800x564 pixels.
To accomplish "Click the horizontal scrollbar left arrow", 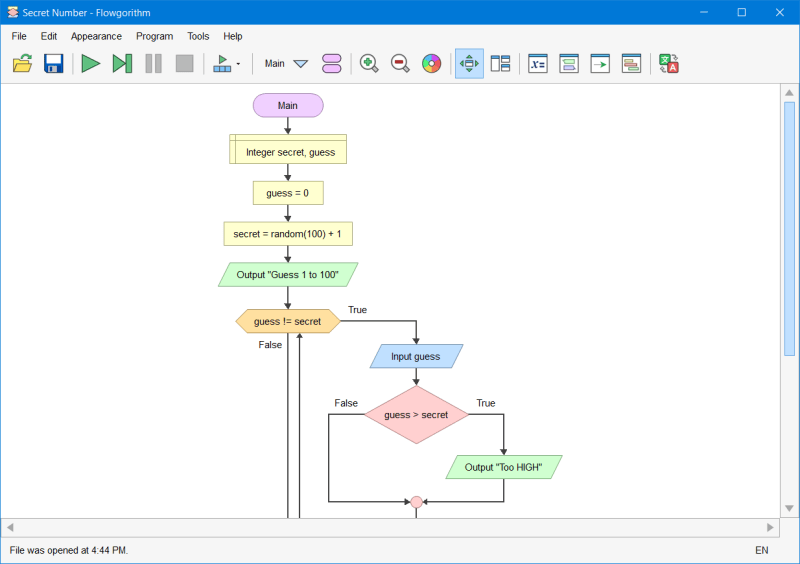I will click(x=10, y=527).
